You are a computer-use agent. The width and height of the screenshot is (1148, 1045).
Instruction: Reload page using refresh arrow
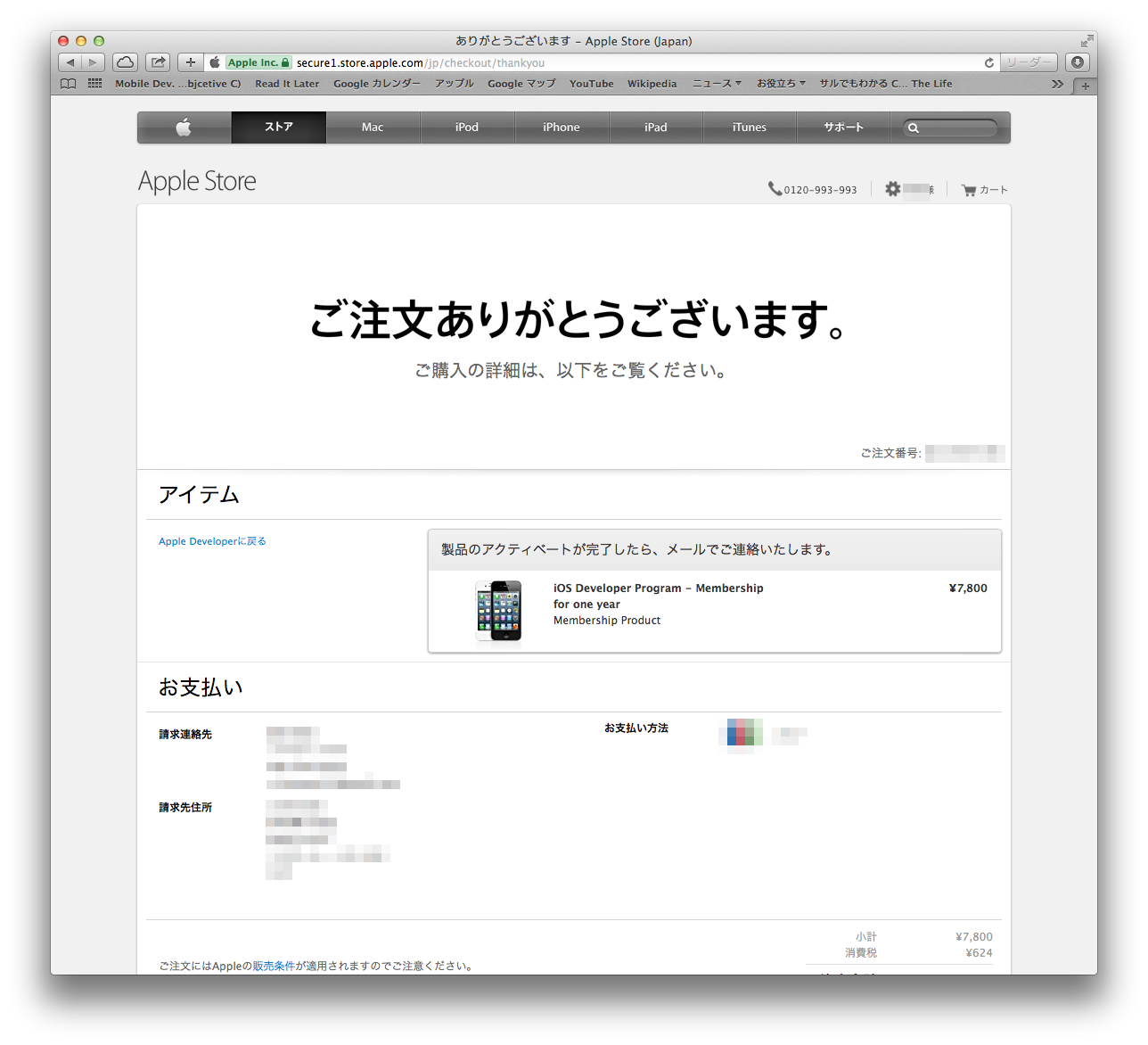coord(988,62)
